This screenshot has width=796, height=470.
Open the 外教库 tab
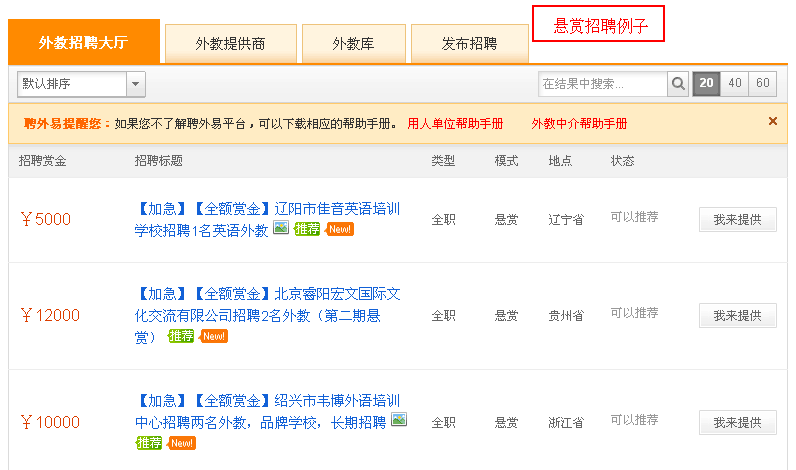point(353,44)
